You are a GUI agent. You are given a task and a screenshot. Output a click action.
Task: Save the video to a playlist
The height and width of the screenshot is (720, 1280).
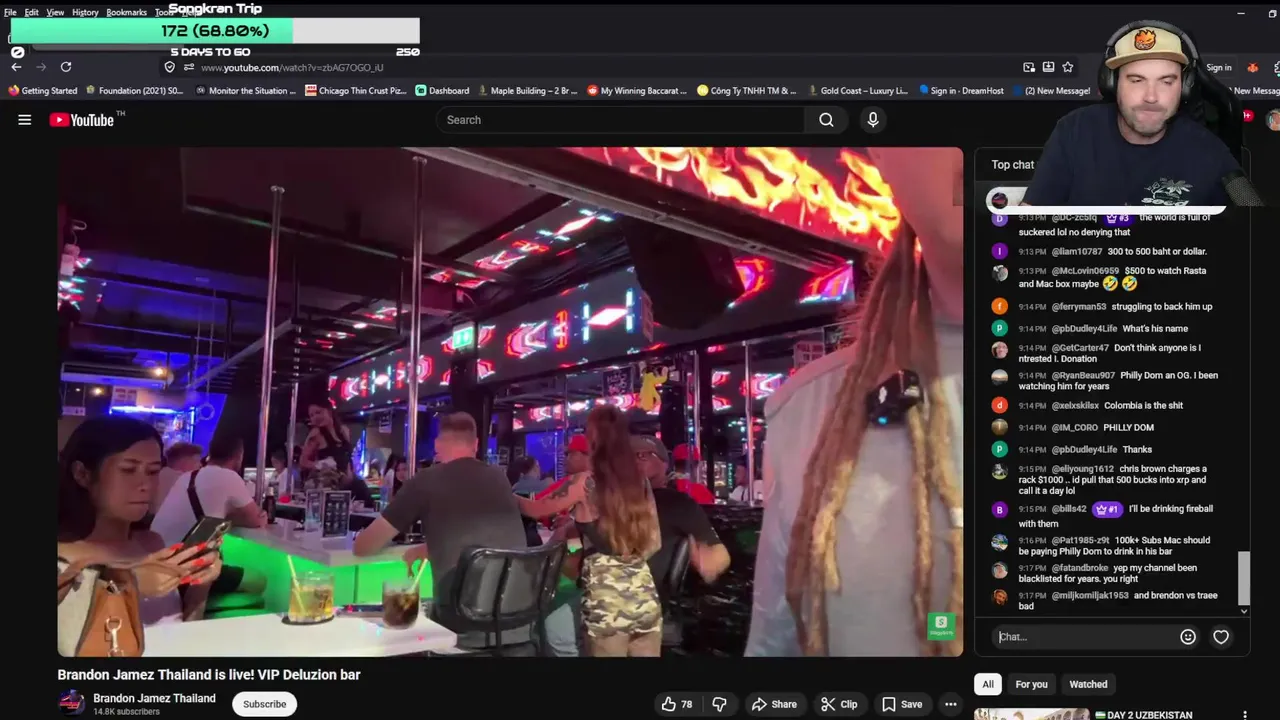click(x=902, y=704)
